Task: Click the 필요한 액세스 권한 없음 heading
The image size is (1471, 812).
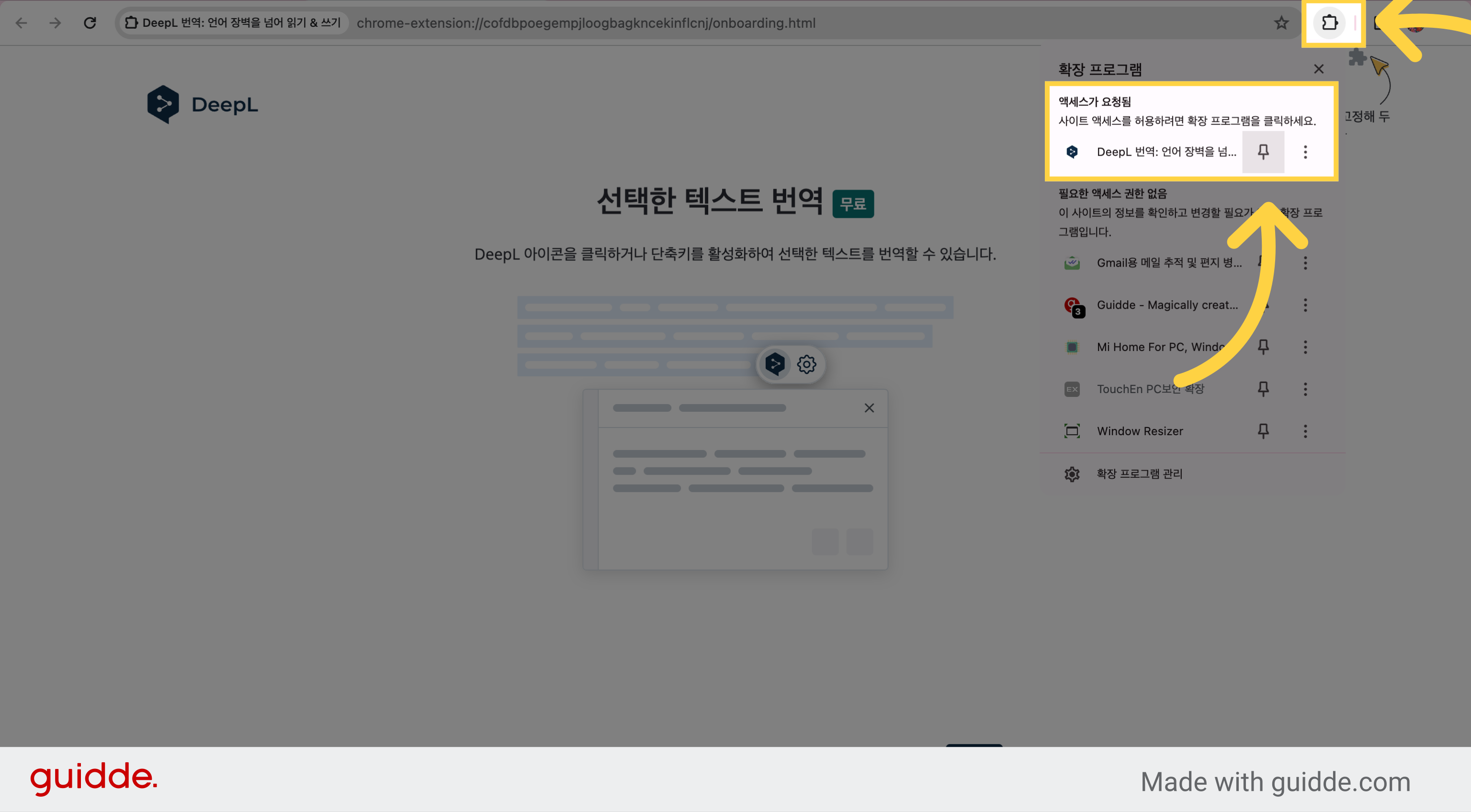Action: click(1112, 193)
